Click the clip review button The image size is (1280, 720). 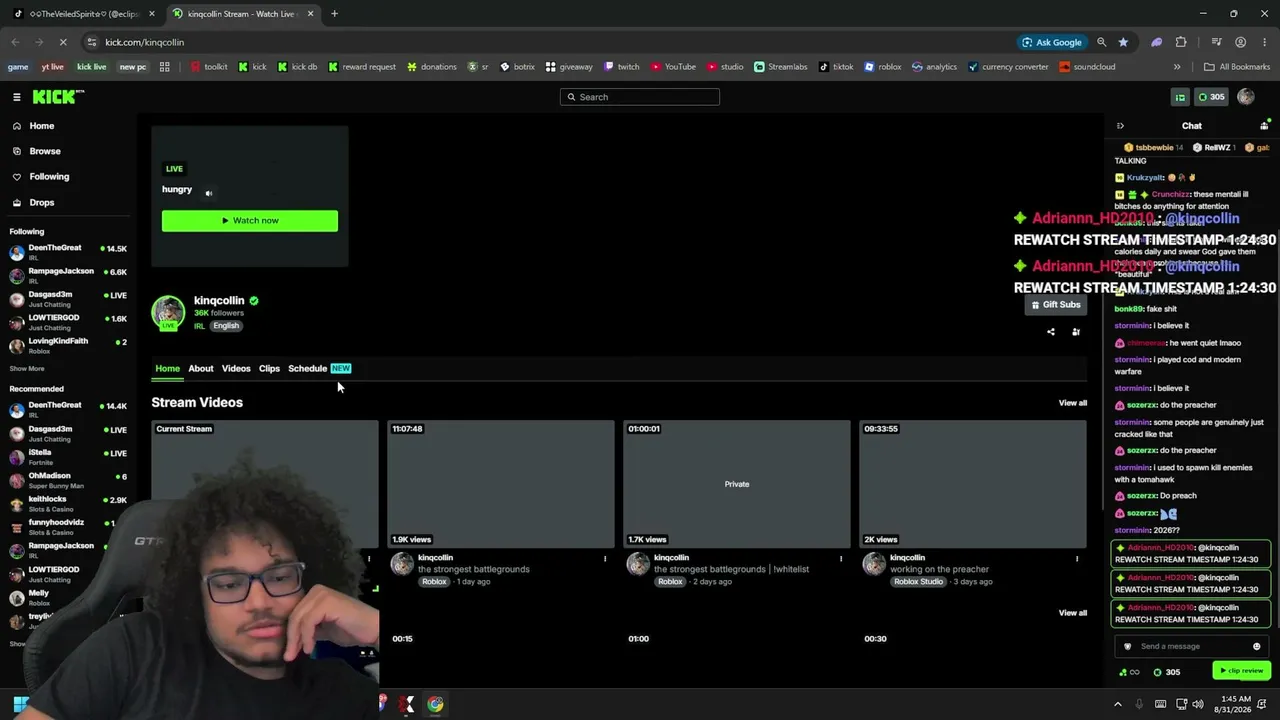(x=1240, y=671)
